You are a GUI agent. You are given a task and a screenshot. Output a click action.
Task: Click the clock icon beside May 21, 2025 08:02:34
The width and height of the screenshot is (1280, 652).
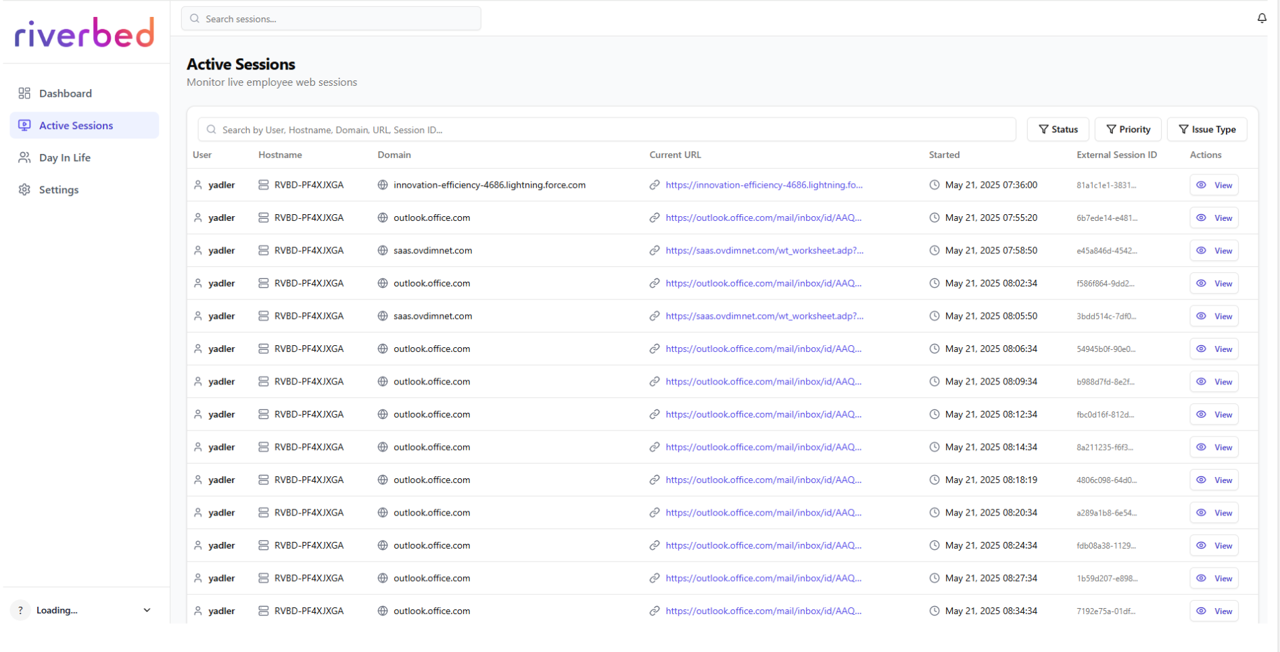point(935,283)
